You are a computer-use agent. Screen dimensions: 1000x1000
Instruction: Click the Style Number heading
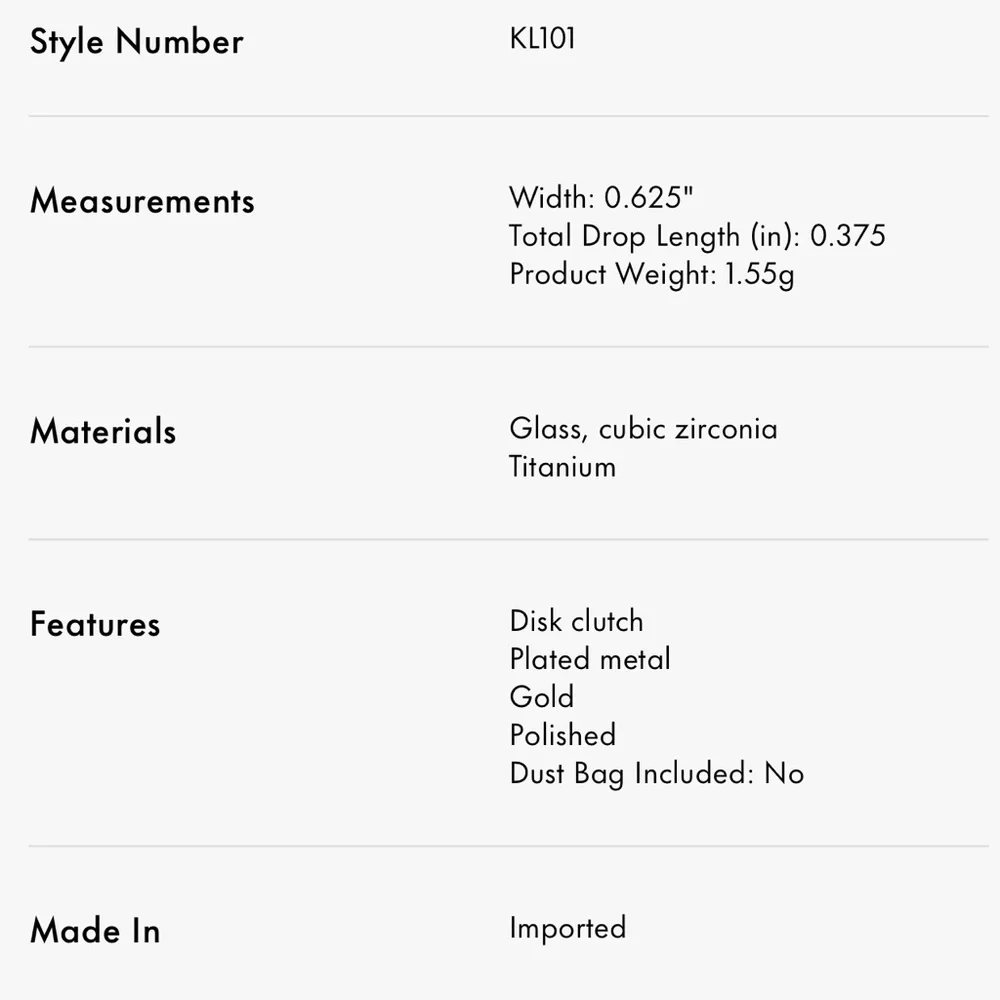point(136,43)
